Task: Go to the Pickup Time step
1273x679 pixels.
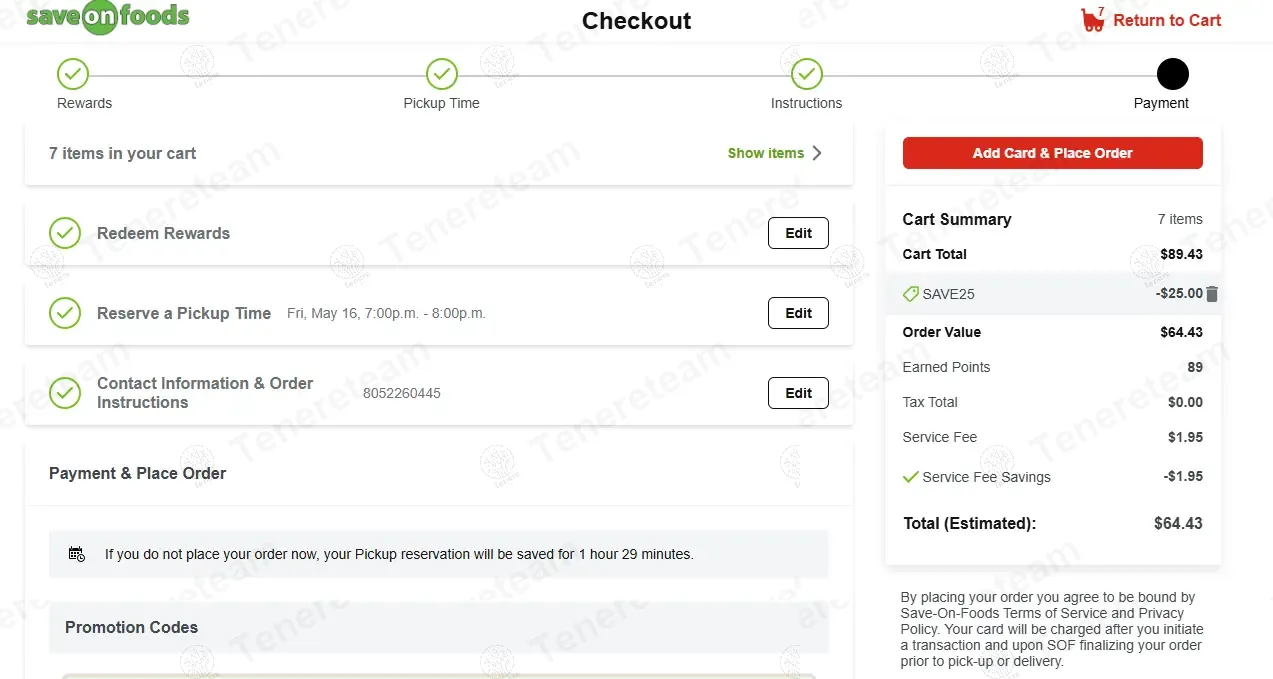Action: pos(441,74)
